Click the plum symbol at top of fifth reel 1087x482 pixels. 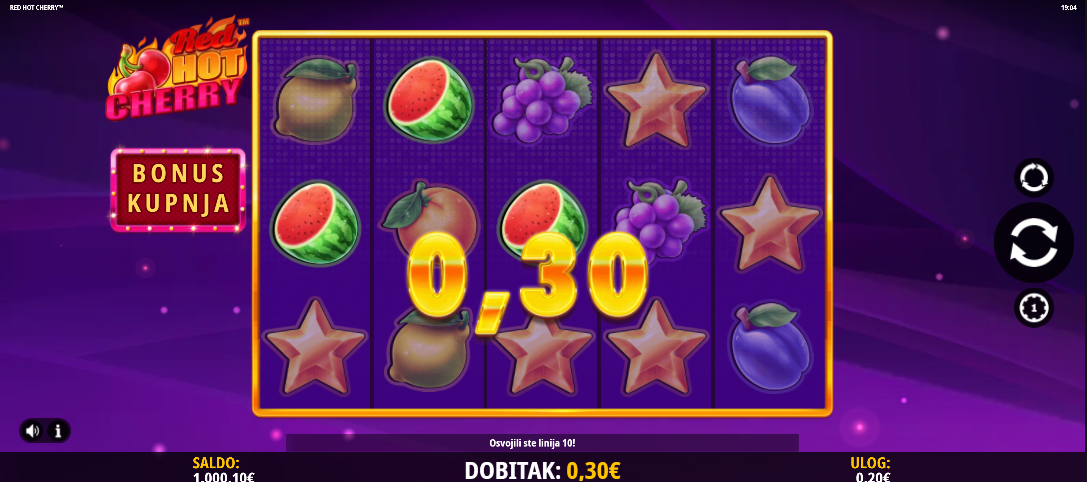769,100
